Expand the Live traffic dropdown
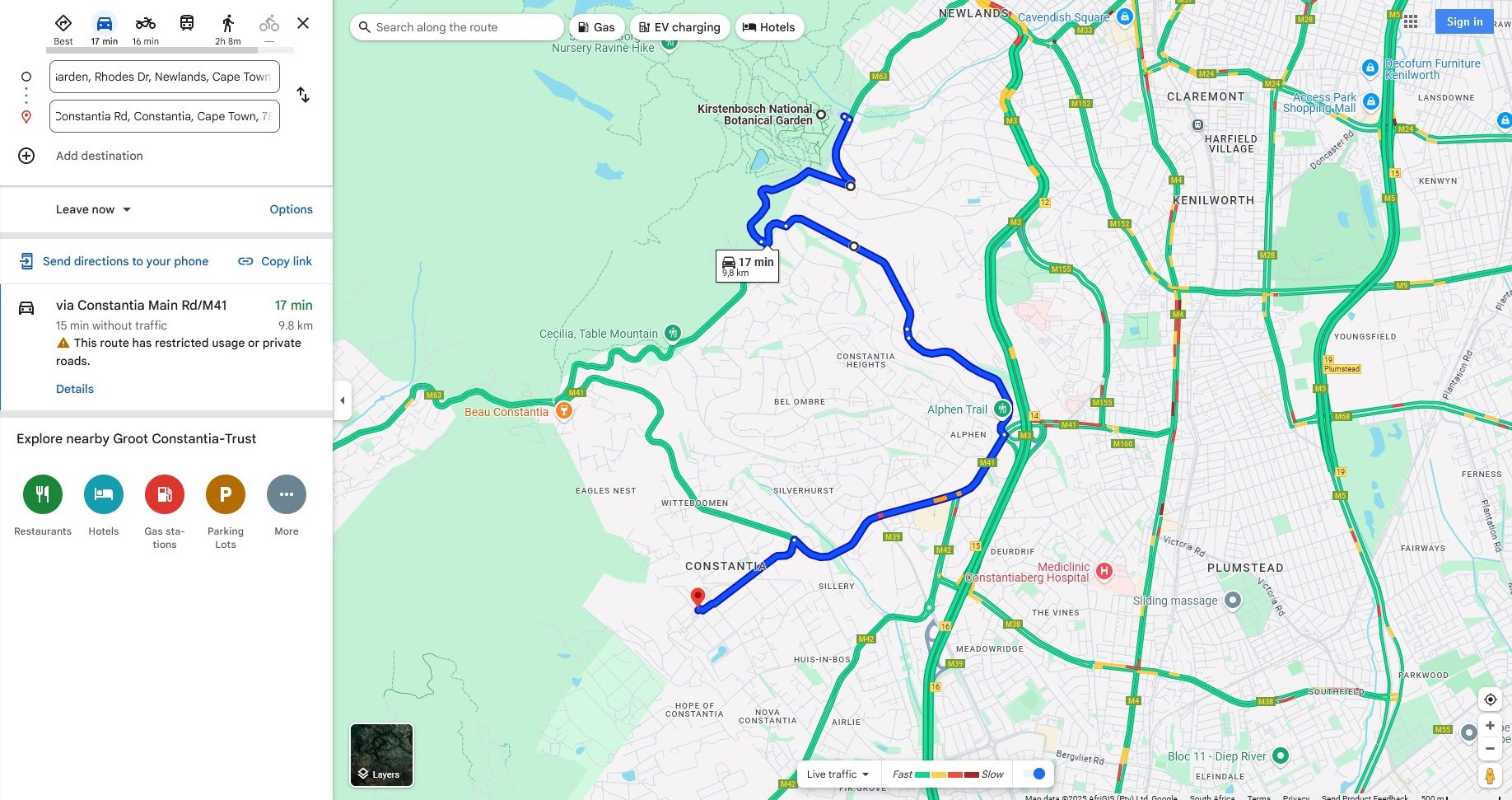Viewport: 1512px width, 800px height. click(838, 774)
